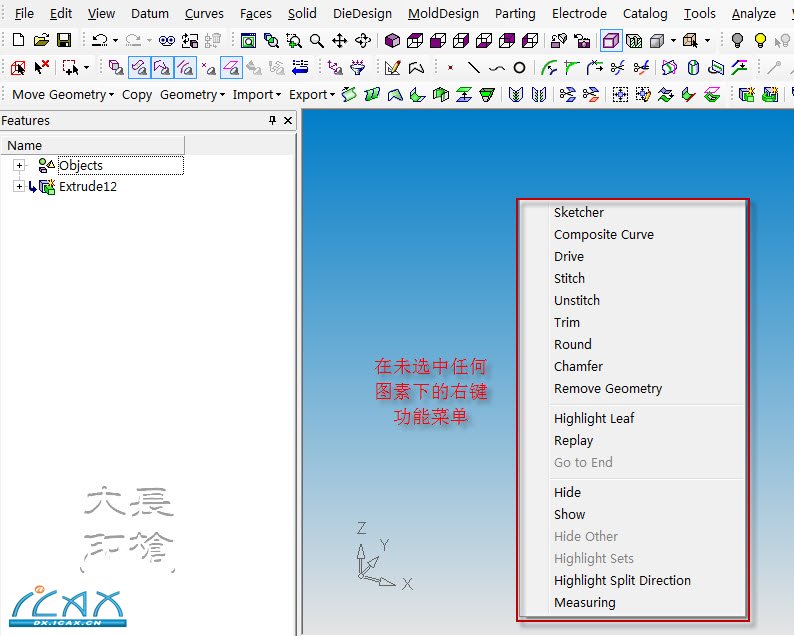The height and width of the screenshot is (636, 794).
Task: Click the funnel filter icon
Action: (x=358, y=67)
